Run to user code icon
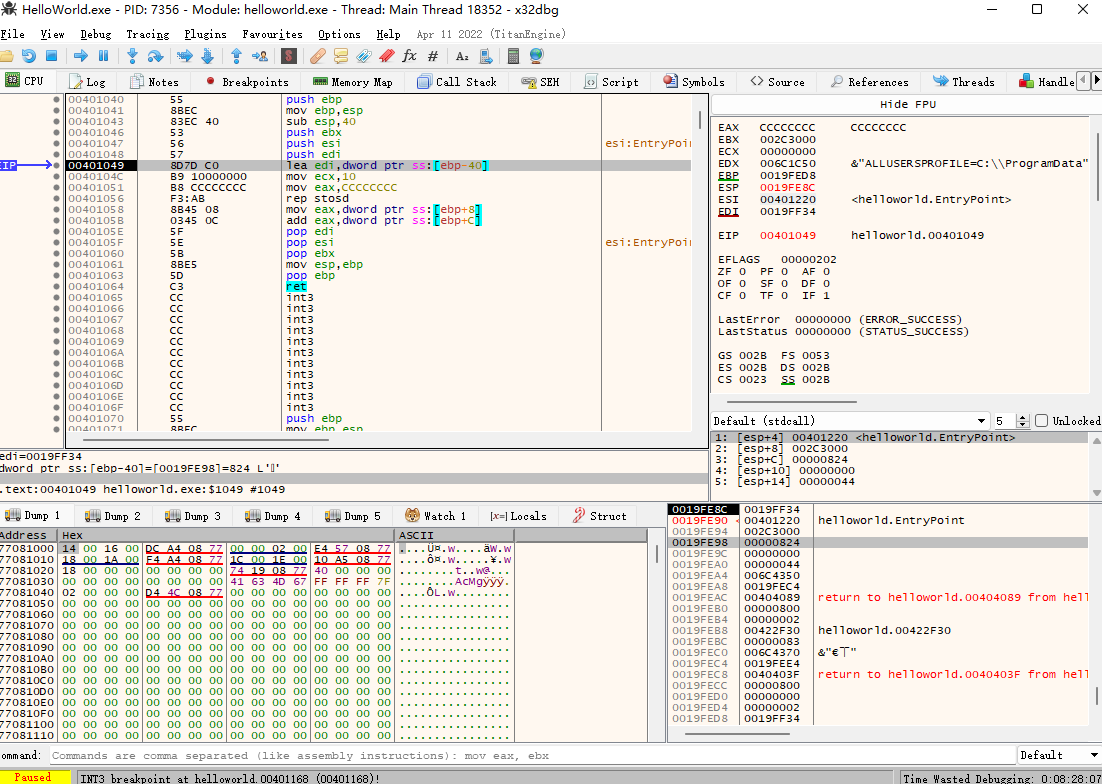 259,56
